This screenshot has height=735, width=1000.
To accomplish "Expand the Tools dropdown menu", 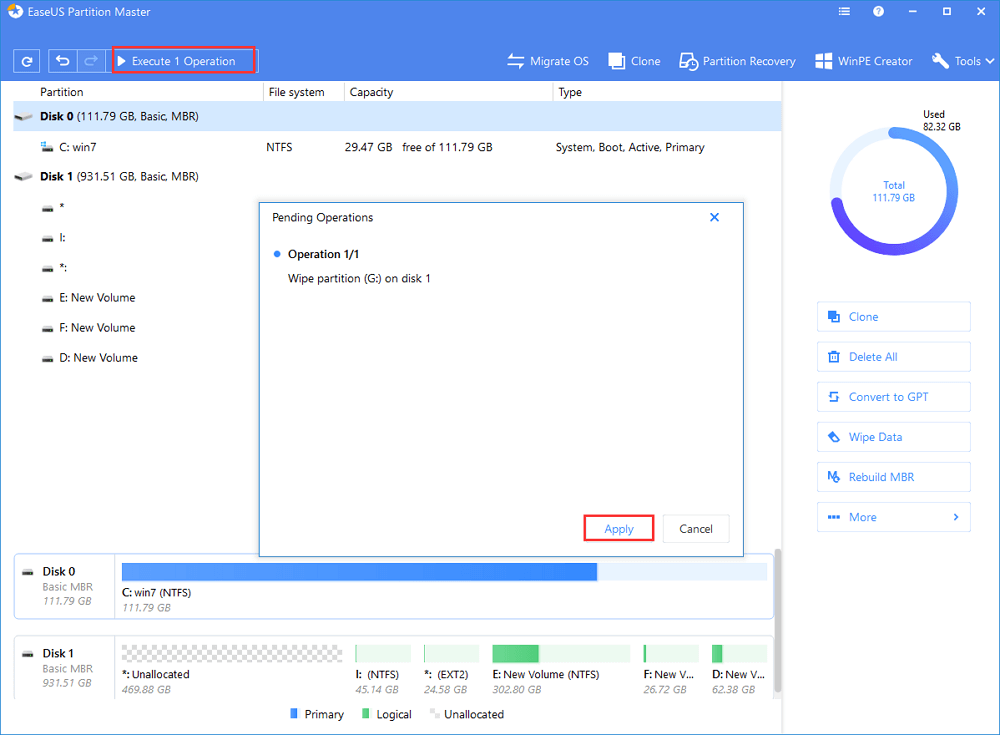I will [x=963, y=61].
